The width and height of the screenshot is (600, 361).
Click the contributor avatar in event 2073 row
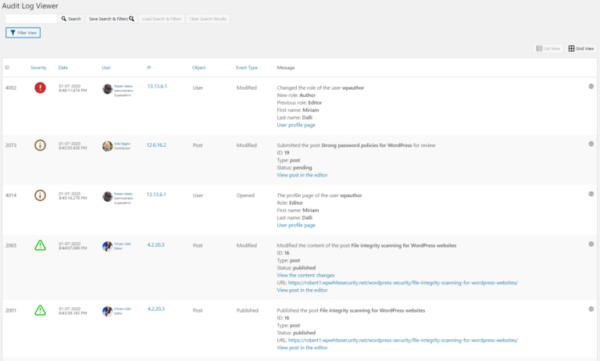pyautogui.click(x=107, y=146)
